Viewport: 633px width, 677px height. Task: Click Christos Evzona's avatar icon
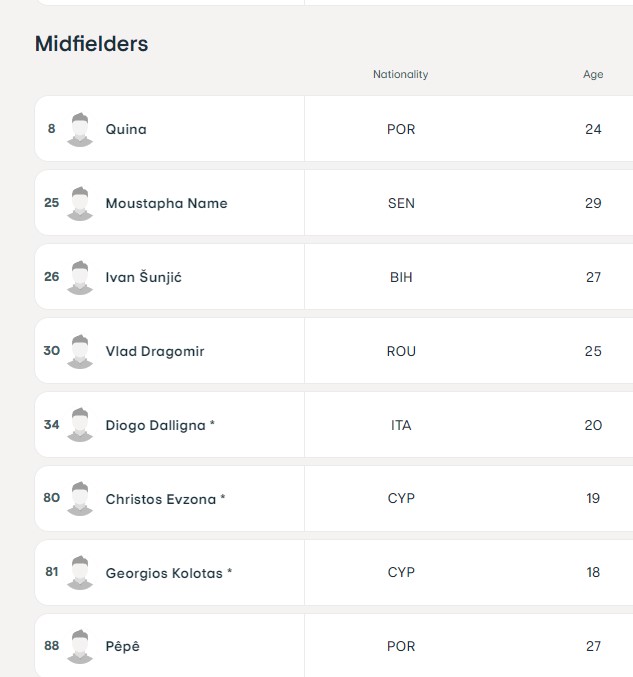[x=80, y=499]
